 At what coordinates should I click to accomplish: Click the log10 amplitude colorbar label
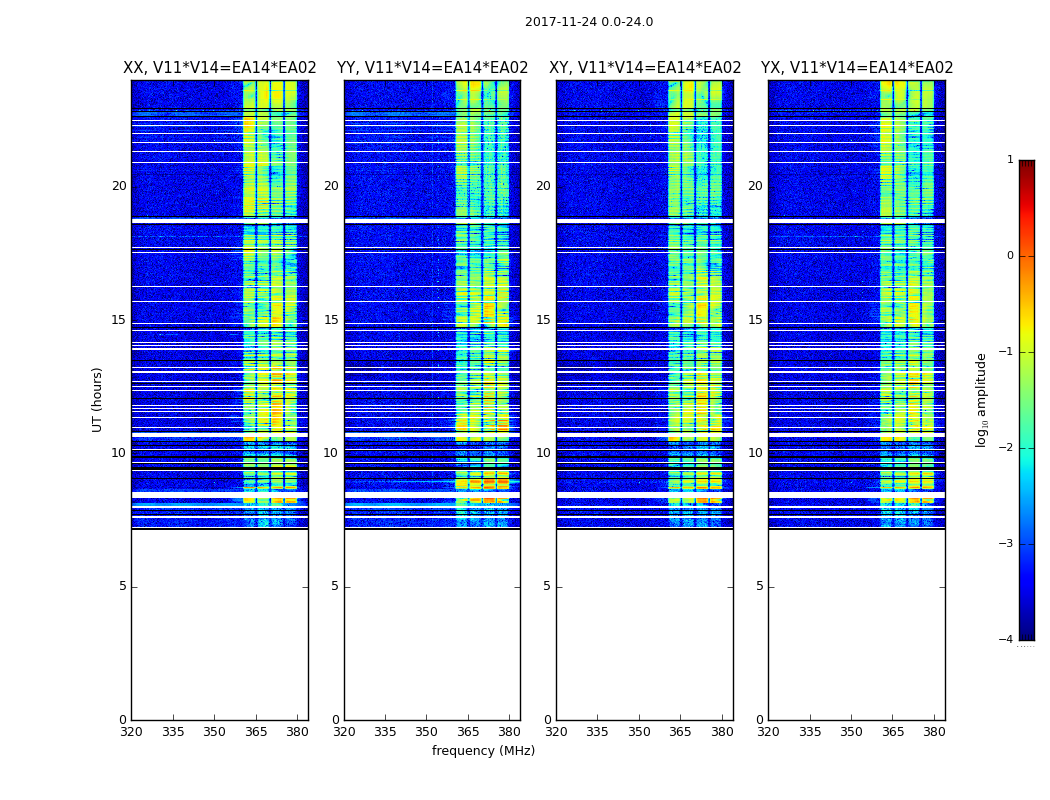[981, 400]
